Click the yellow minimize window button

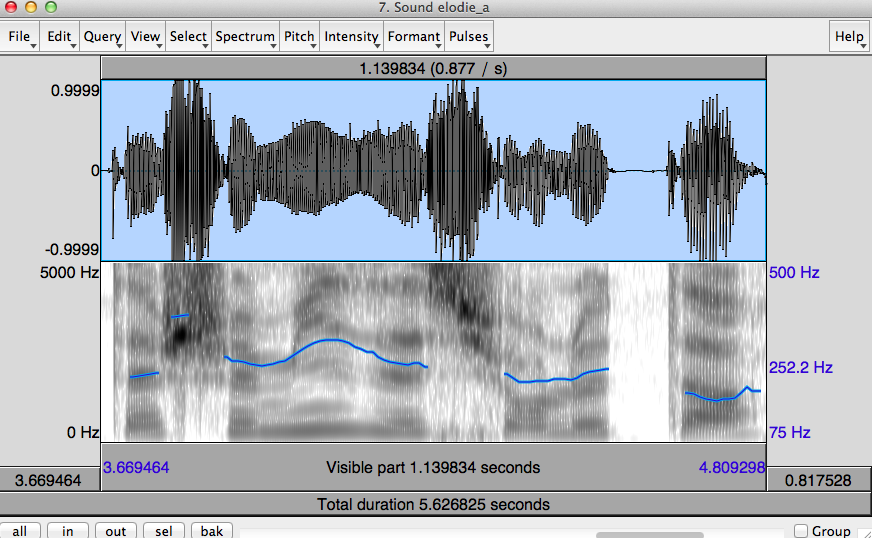click(x=31, y=7)
